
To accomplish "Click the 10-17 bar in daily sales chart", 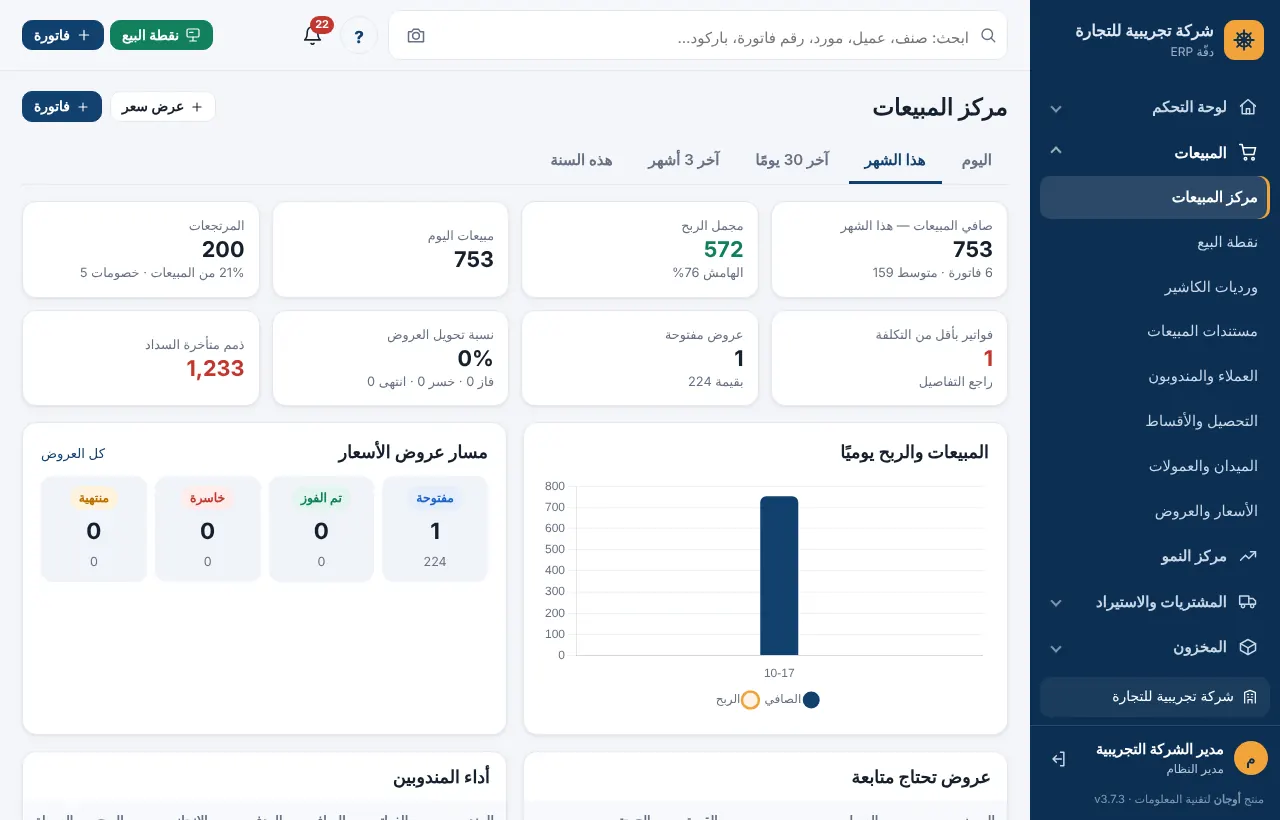I will click(x=779, y=576).
